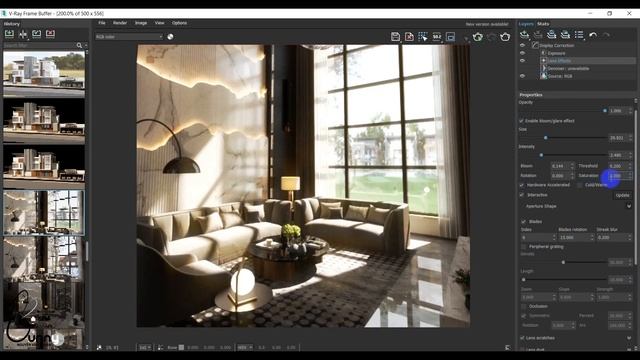Click the render last teapot icon
The height and width of the screenshot is (360, 640).
click(505, 37)
